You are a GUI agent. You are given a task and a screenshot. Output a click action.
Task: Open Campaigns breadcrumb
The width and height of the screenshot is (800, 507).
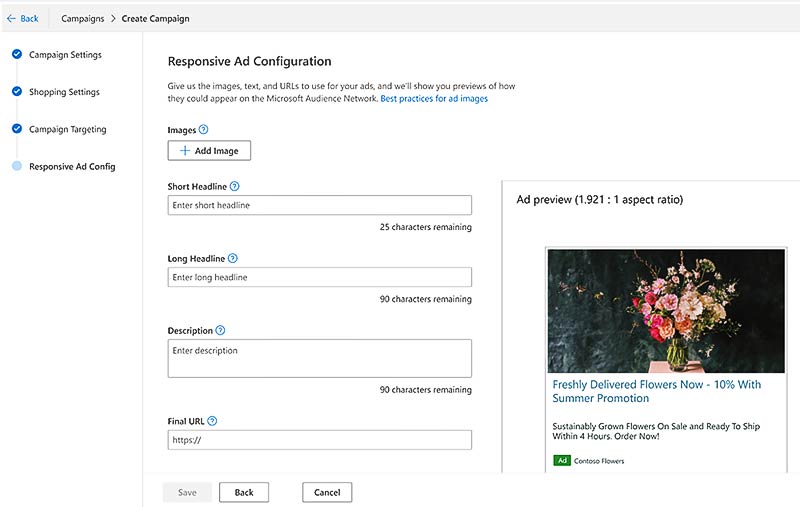point(83,18)
